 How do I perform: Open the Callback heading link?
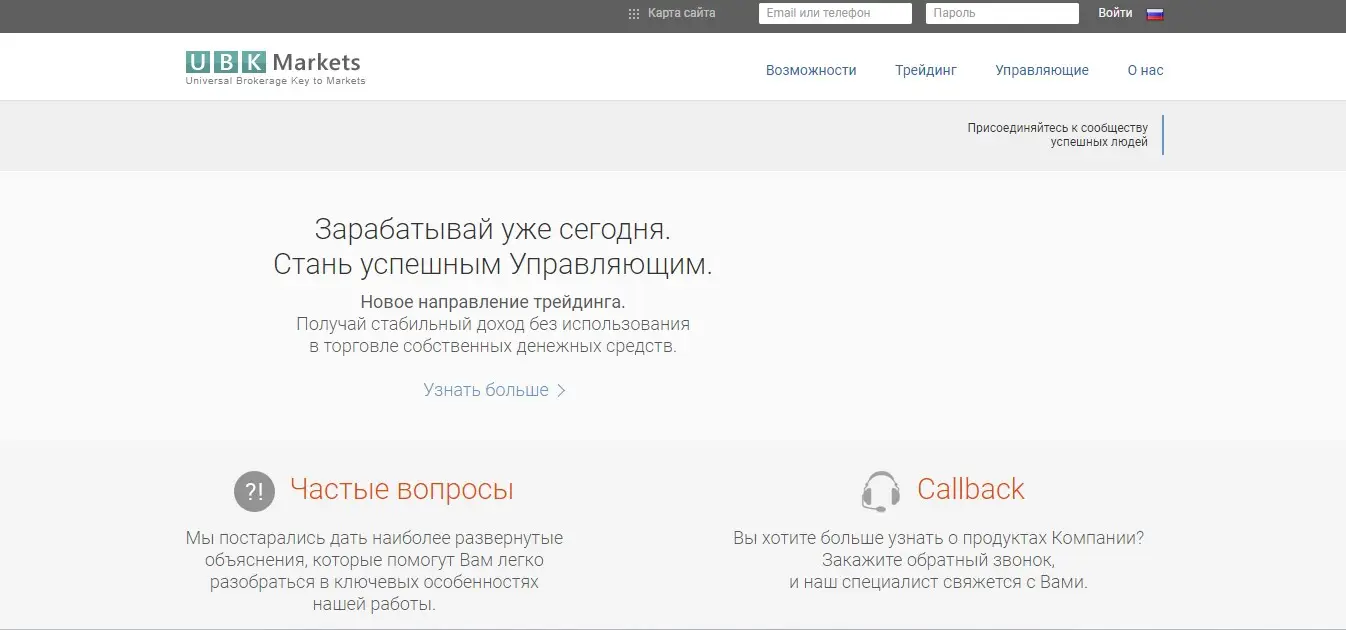coord(971,489)
